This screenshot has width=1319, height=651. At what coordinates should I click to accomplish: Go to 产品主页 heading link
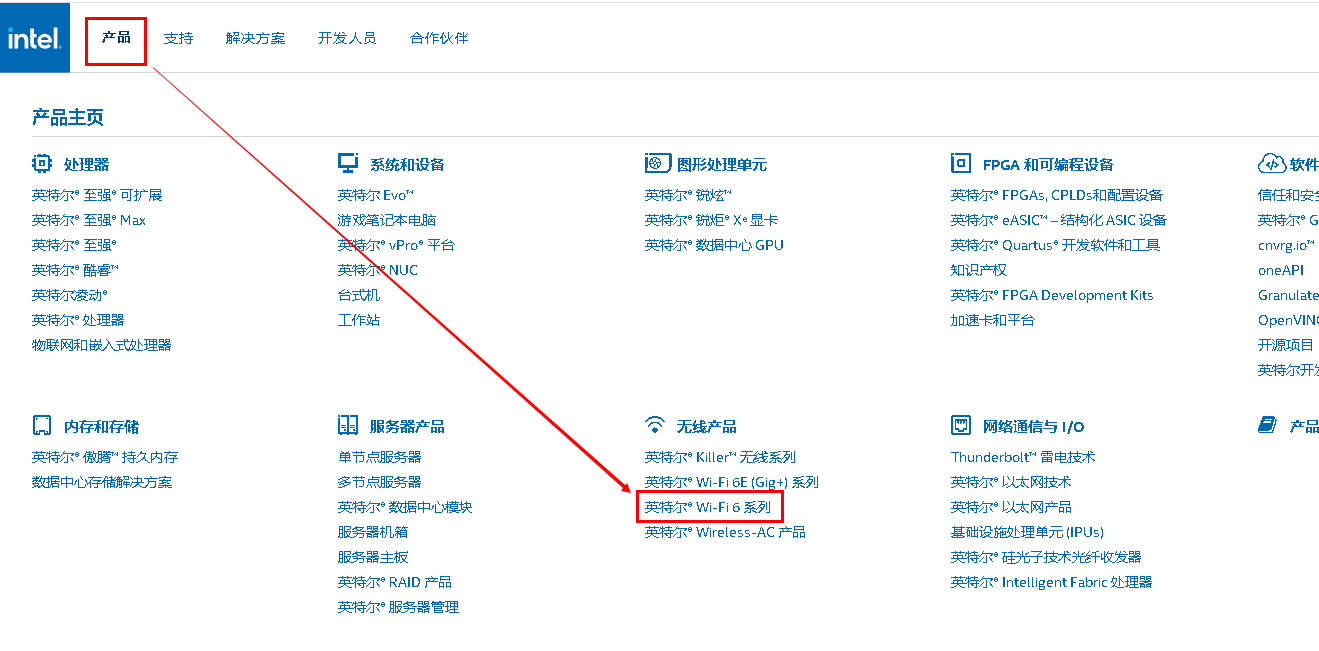click(x=68, y=117)
